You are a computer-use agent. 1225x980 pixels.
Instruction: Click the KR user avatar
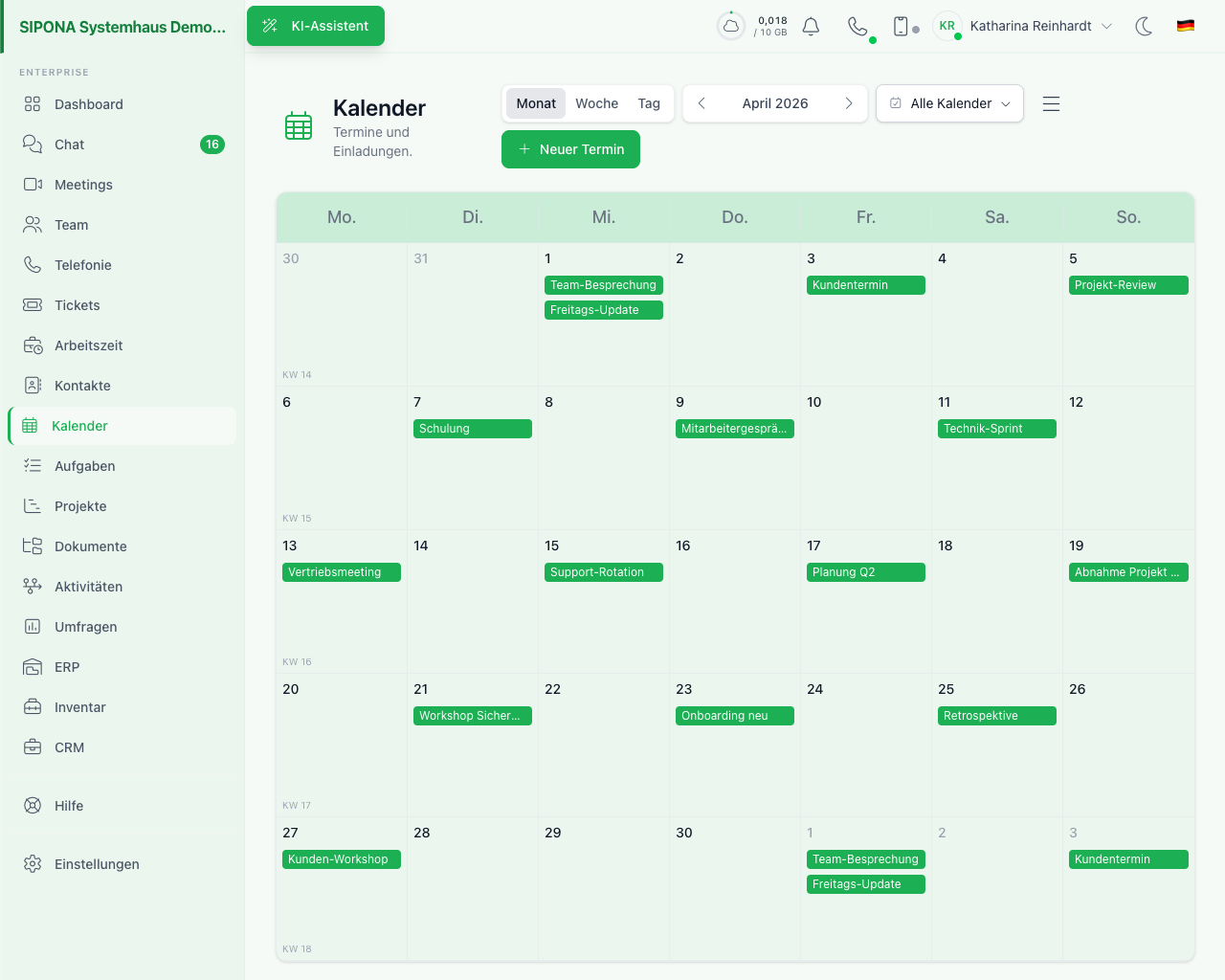click(x=947, y=26)
